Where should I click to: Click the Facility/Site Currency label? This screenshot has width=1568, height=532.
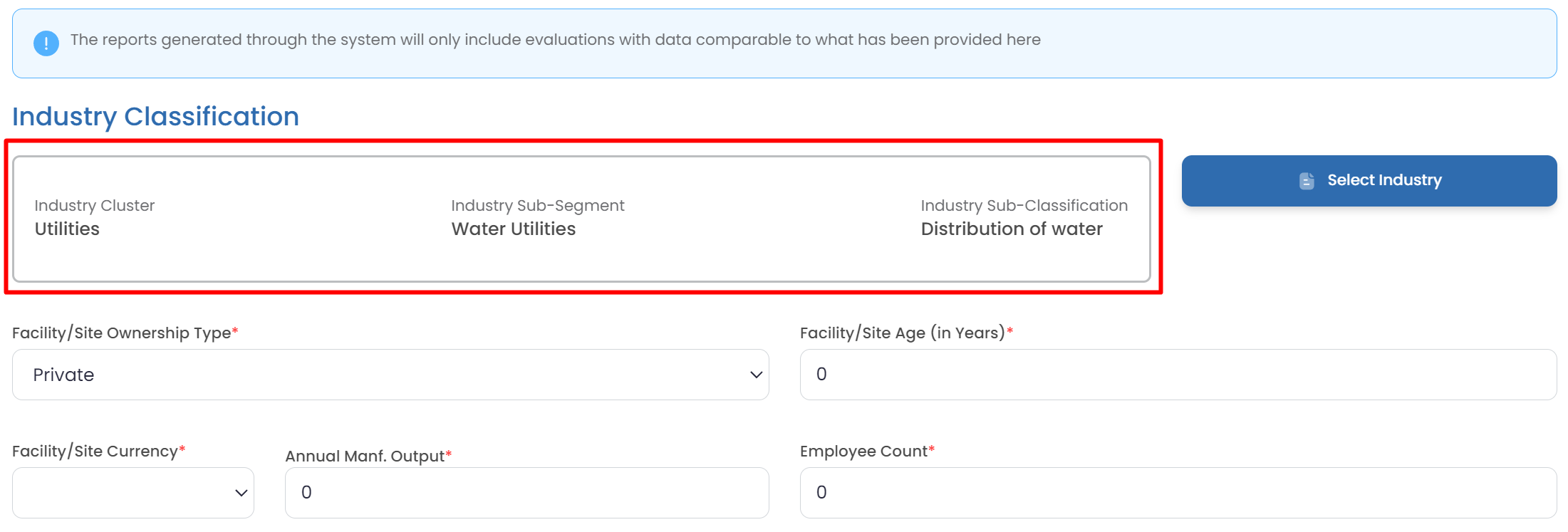point(95,452)
